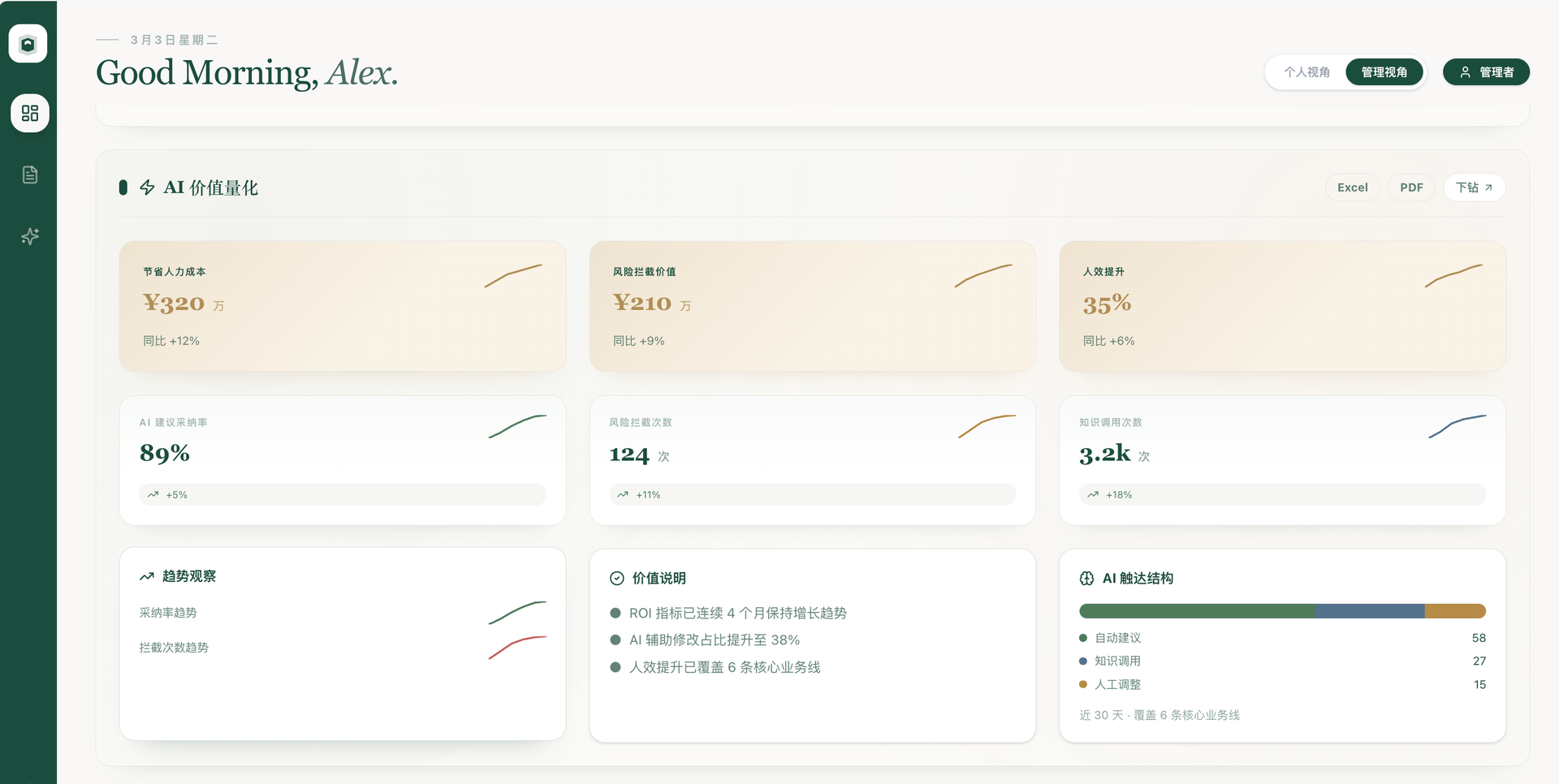Screen dimensions: 1559x784
Task: Click the +5% trend pill
Action: pyautogui.click(x=343, y=494)
